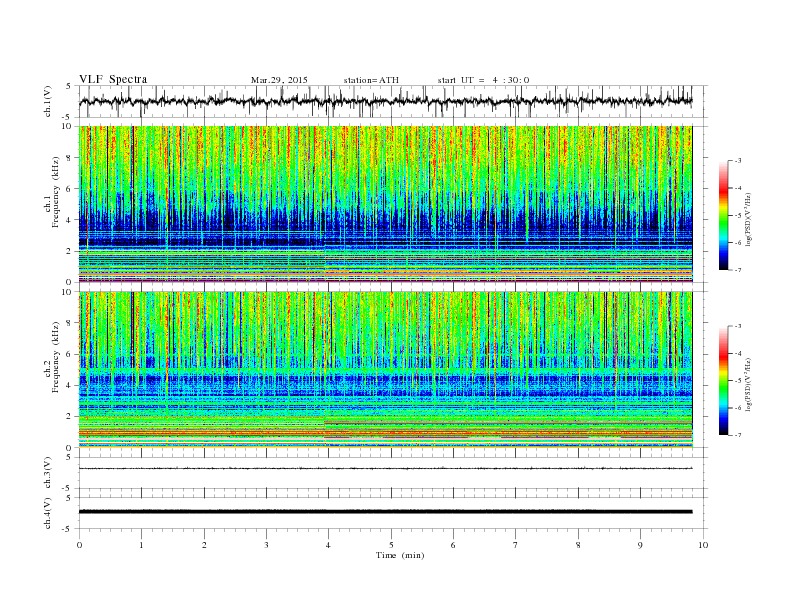Click the "3" tick on the time axis
The width and height of the screenshot is (792, 612).
click(266, 545)
